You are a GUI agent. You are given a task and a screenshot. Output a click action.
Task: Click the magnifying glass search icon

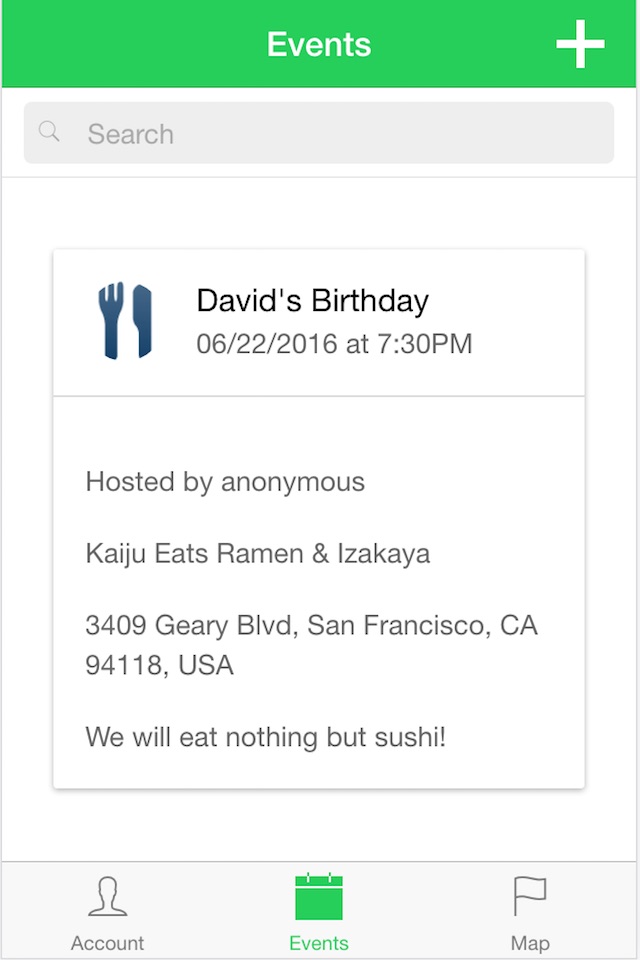pyautogui.click(x=49, y=132)
